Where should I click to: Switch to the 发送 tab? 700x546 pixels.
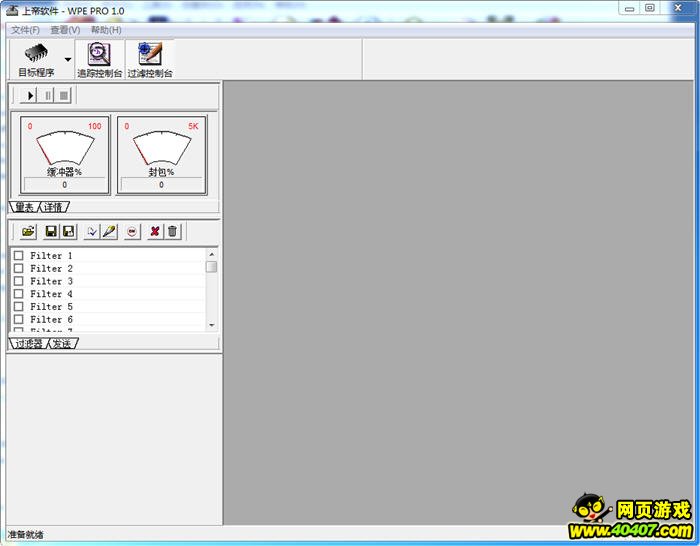click(x=63, y=343)
